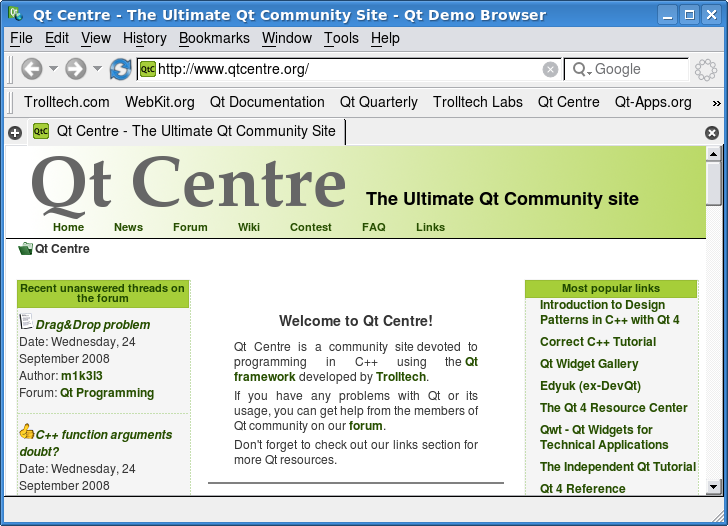728x526 pixels.
Task: Go to the Home page link
Action: click(68, 227)
